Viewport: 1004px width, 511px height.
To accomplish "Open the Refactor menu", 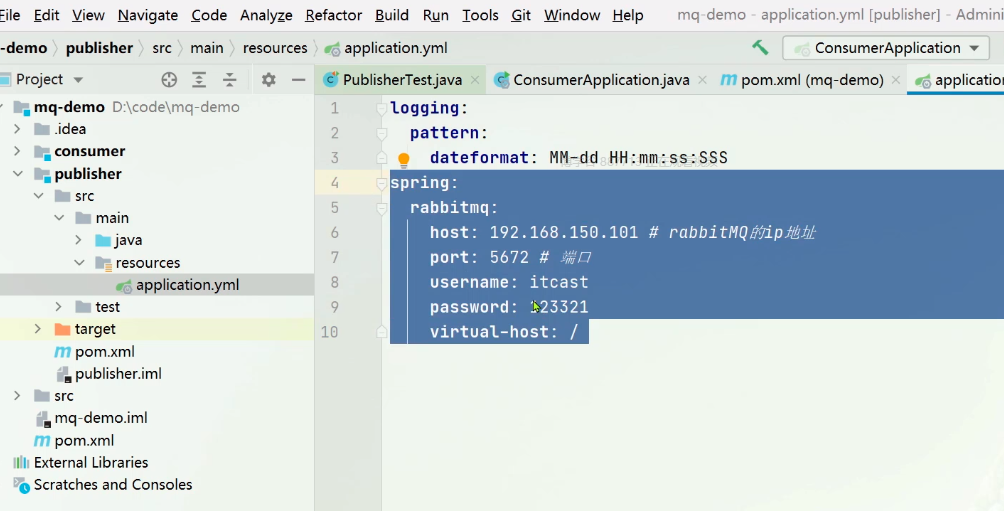I will 334,15.
